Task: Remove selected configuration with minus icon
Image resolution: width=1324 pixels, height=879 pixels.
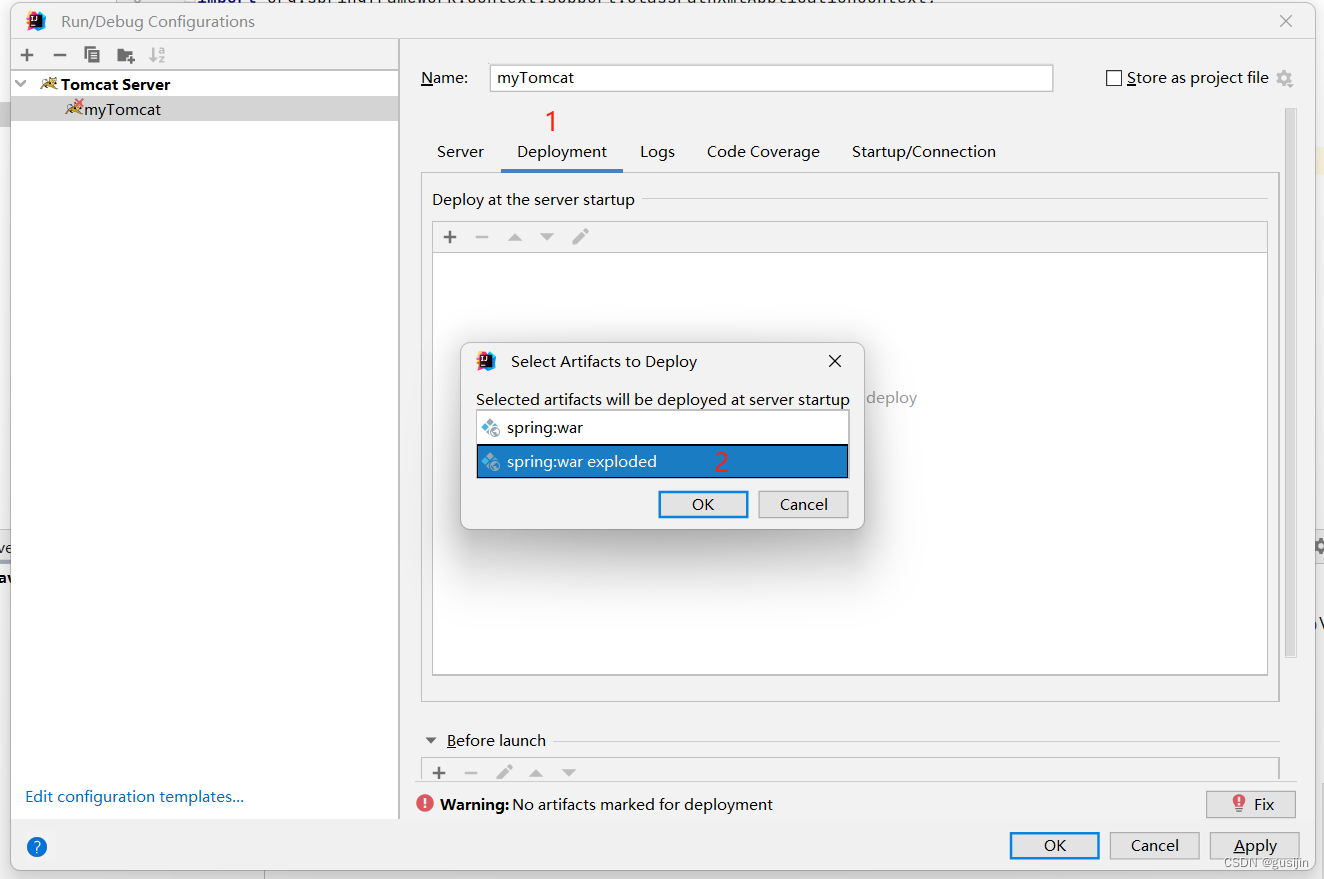Action: click(60, 55)
